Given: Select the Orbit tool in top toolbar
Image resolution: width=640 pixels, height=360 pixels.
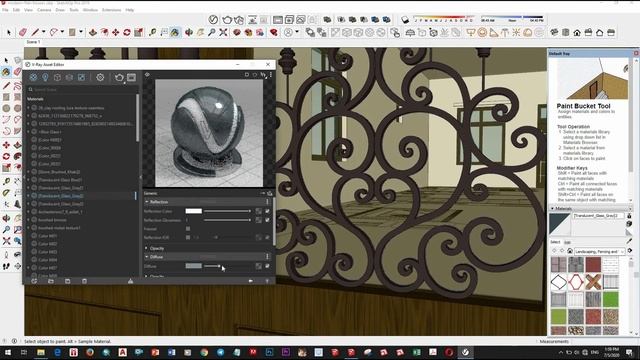Looking at the screenshot, I should (189, 32).
